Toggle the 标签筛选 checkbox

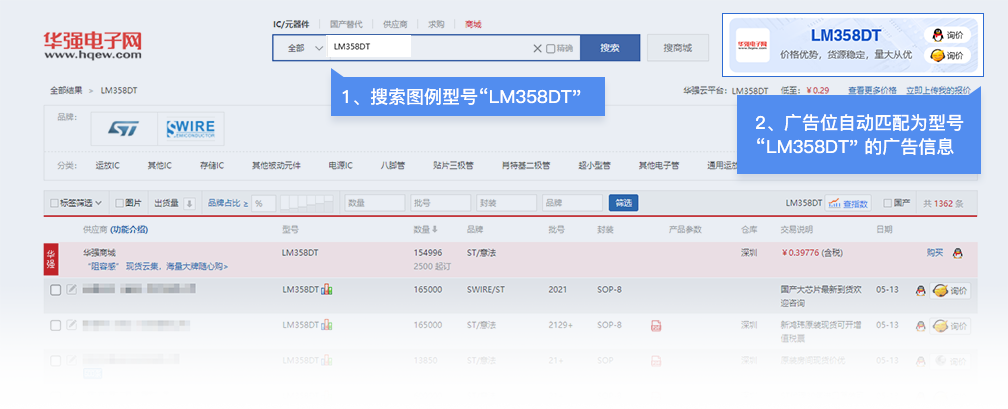pos(55,203)
